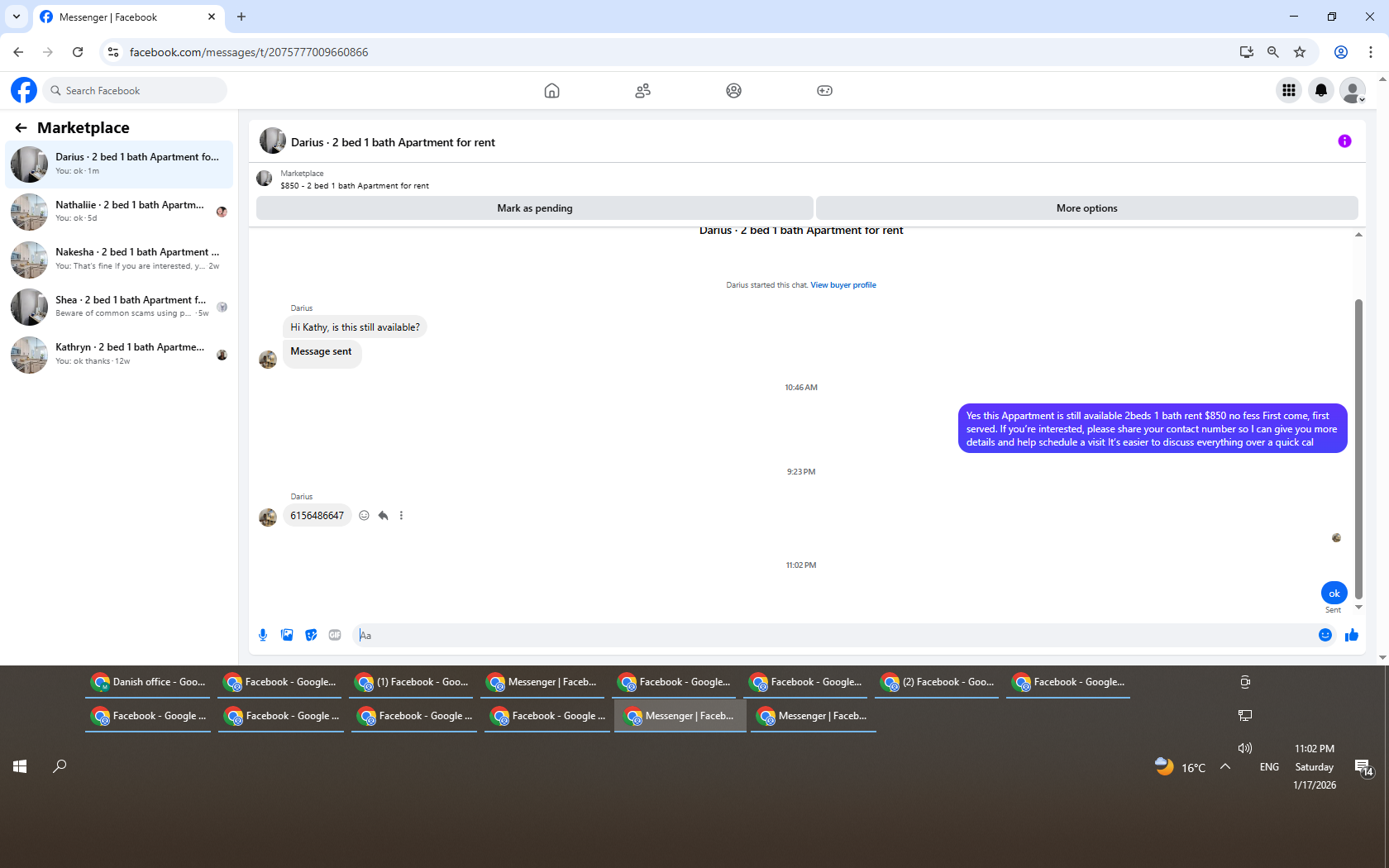React to message 6156486647 with emoji
The image size is (1389, 868).
364,515
